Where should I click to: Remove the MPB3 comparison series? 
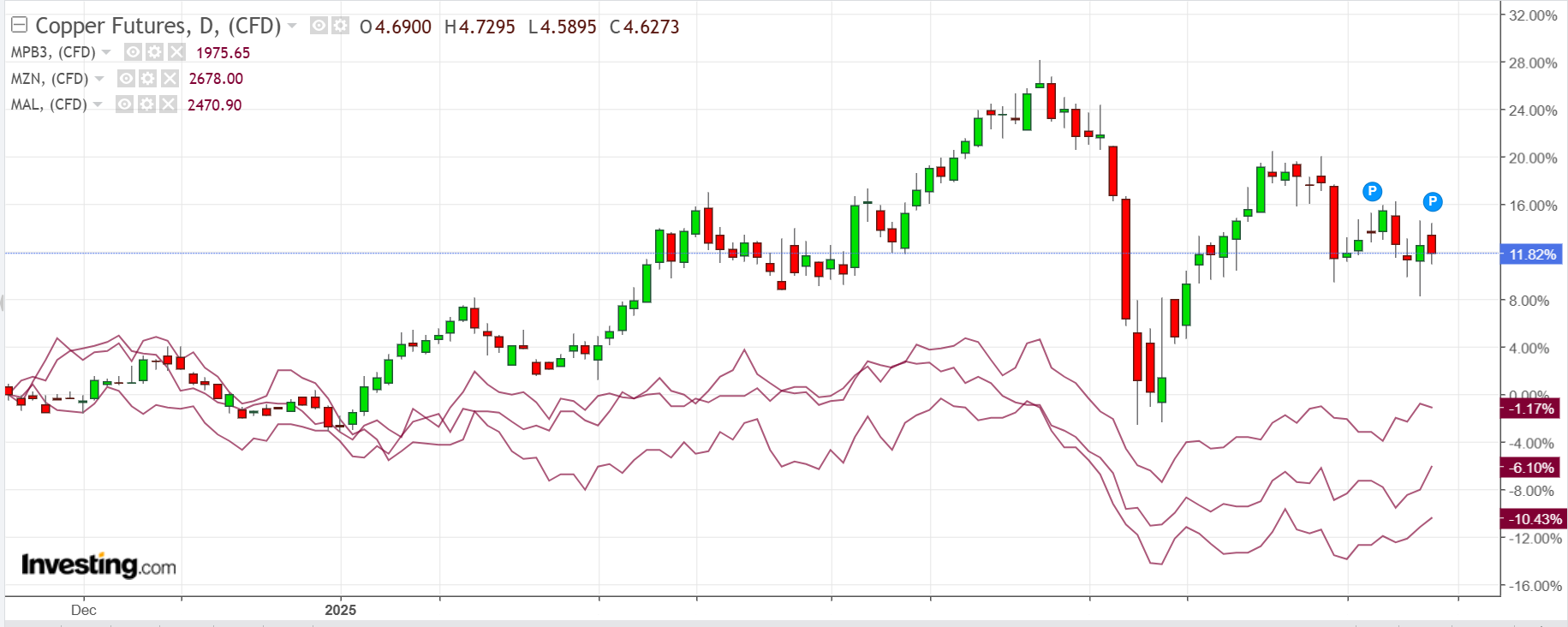click(x=176, y=52)
